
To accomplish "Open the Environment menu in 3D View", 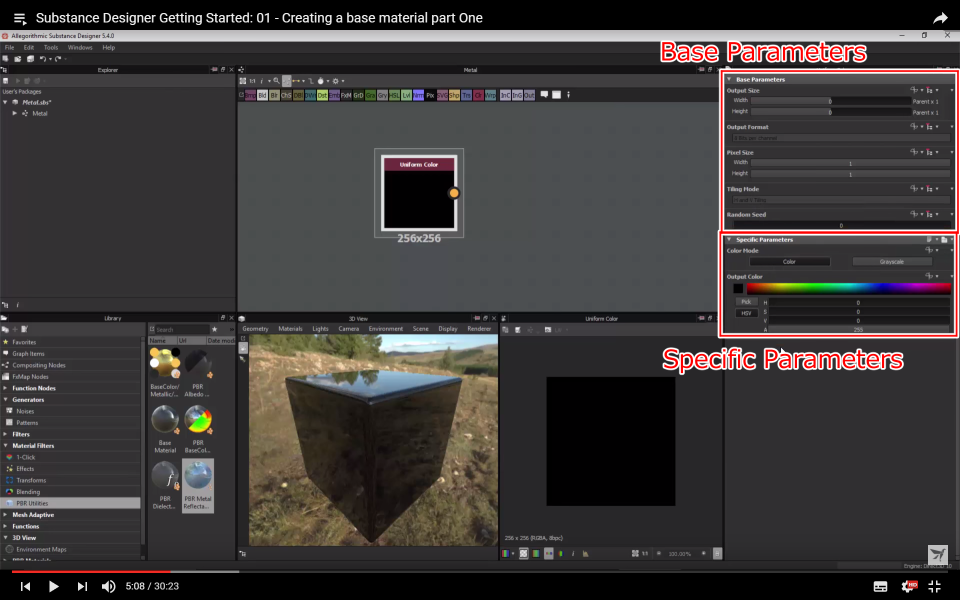I will 386,329.
